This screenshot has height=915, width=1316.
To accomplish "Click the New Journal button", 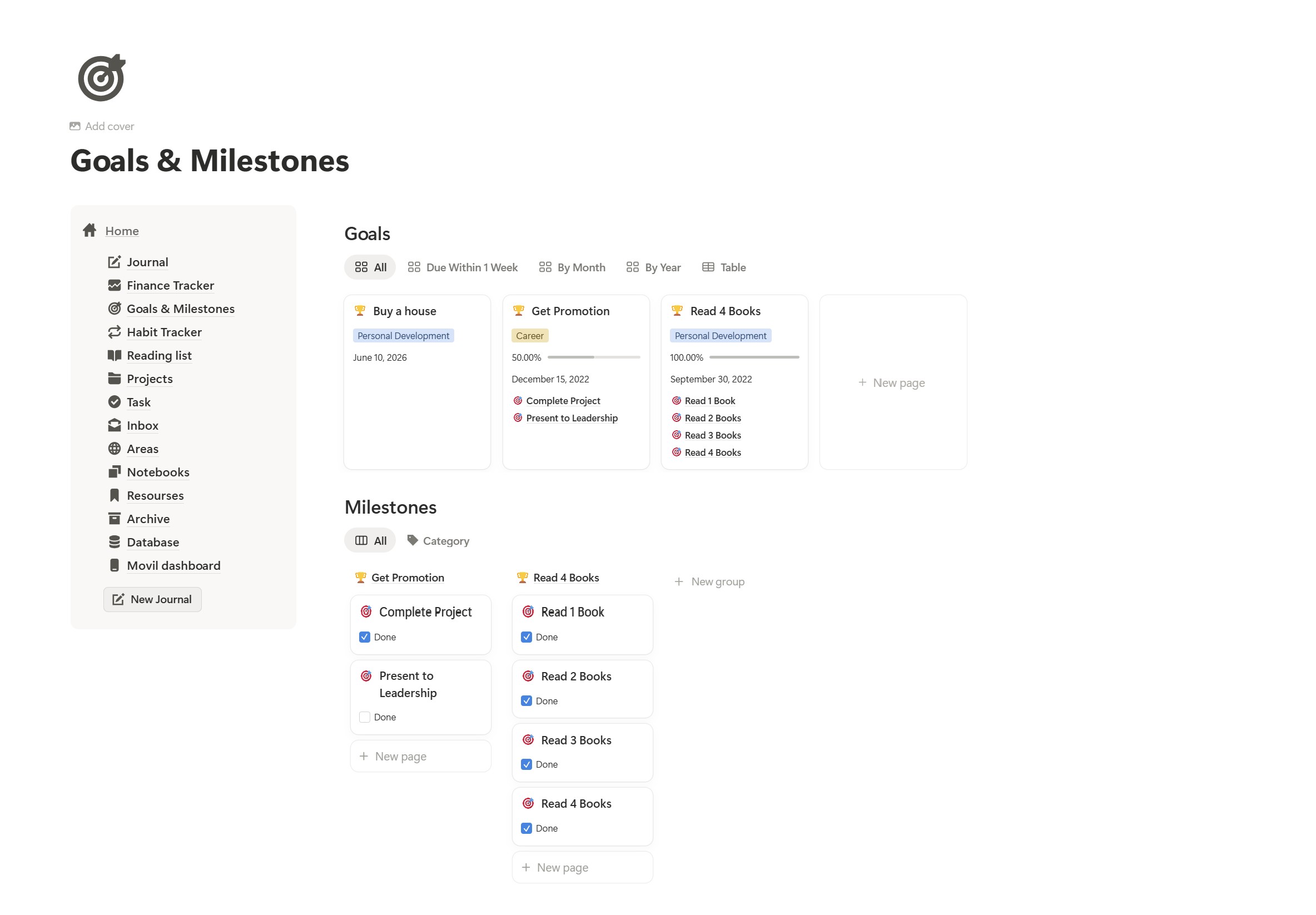I will (152, 599).
